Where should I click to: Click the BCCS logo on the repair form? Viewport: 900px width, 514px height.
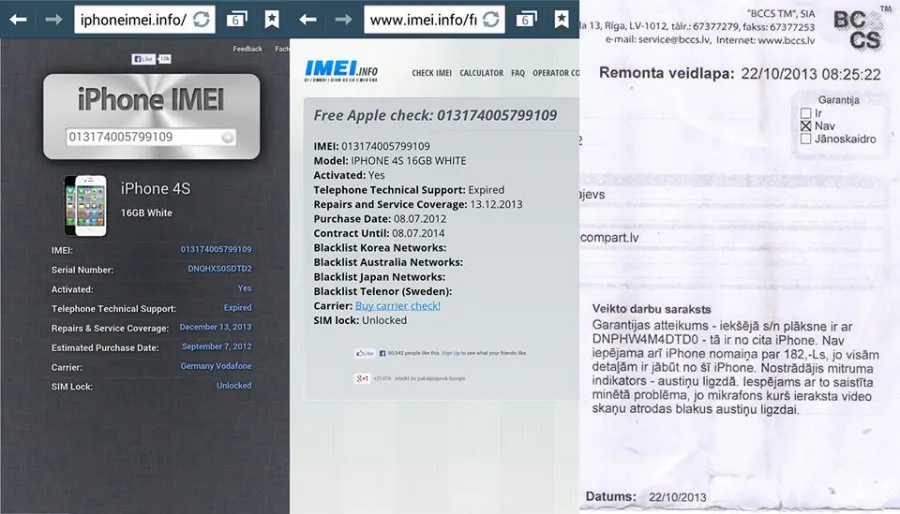point(858,30)
